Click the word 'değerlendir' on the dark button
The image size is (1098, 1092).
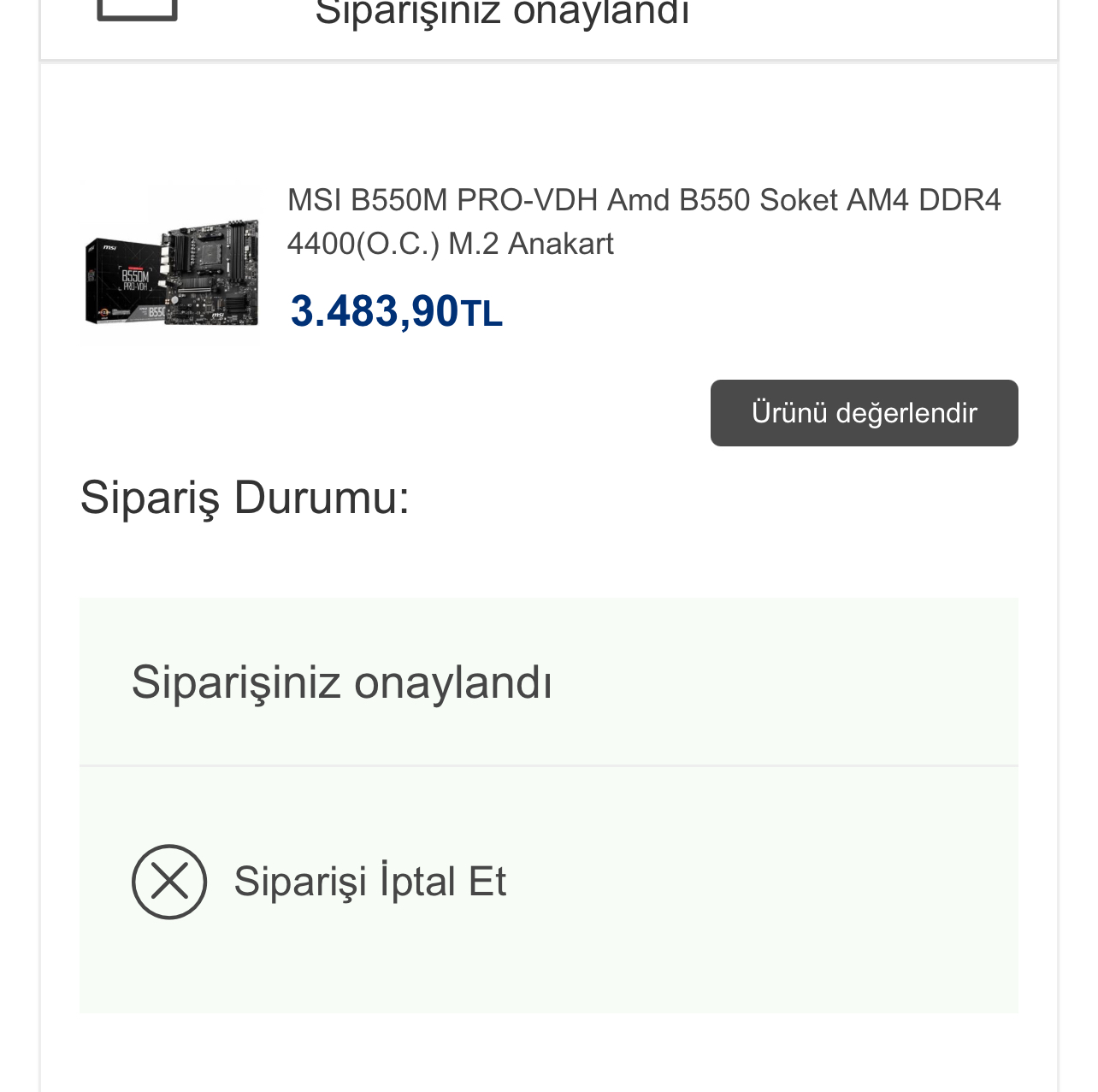(906, 413)
